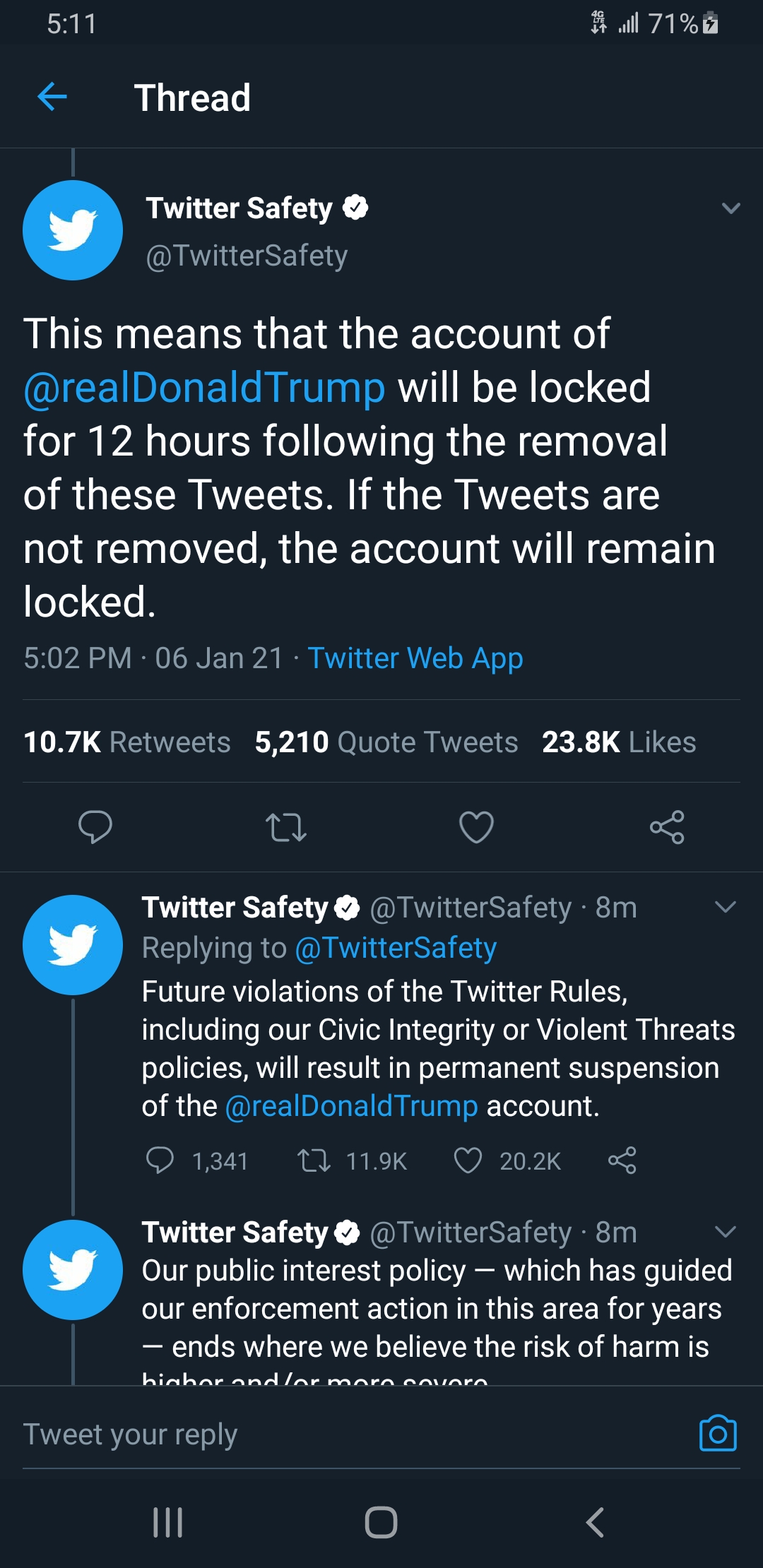View the 10.7K Retweets list
763x1568 pixels.
tap(127, 742)
